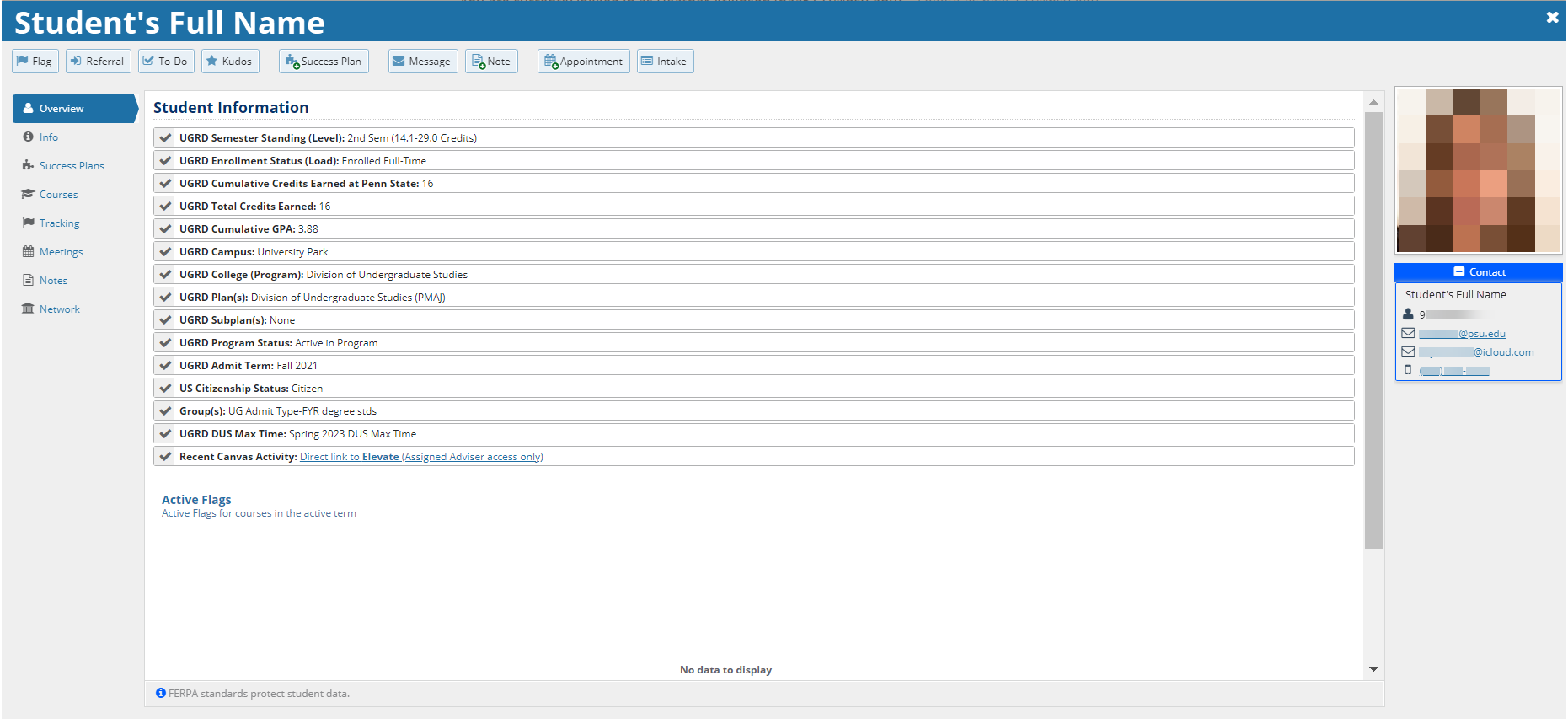The image size is (1568, 719).
Task: Collapse the Contact panel header
Action: coord(1478,272)
